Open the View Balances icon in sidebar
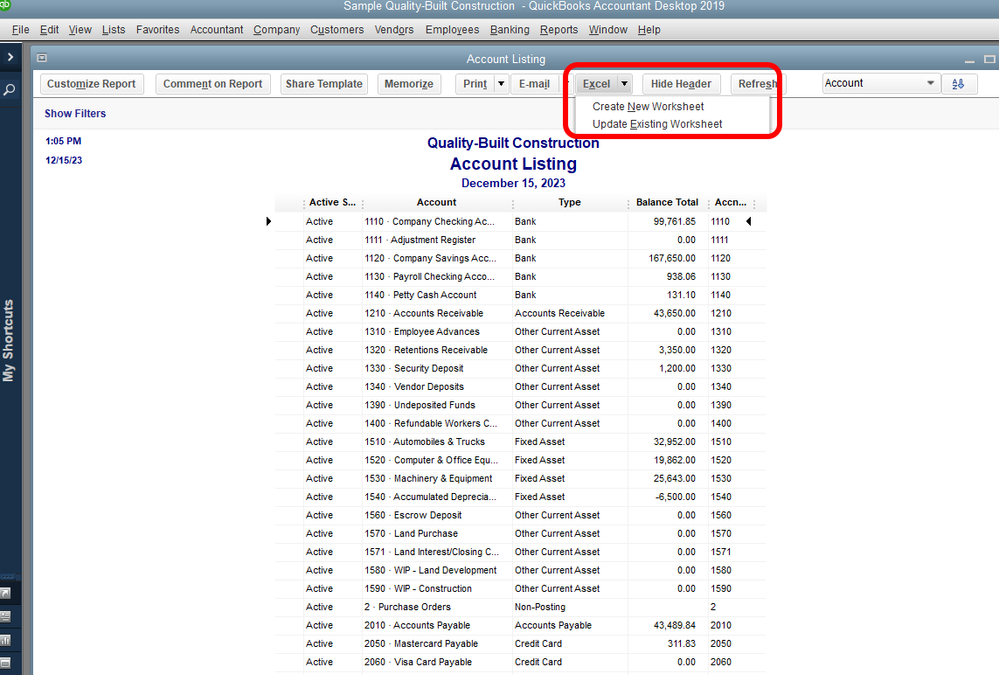 (5, 616)
